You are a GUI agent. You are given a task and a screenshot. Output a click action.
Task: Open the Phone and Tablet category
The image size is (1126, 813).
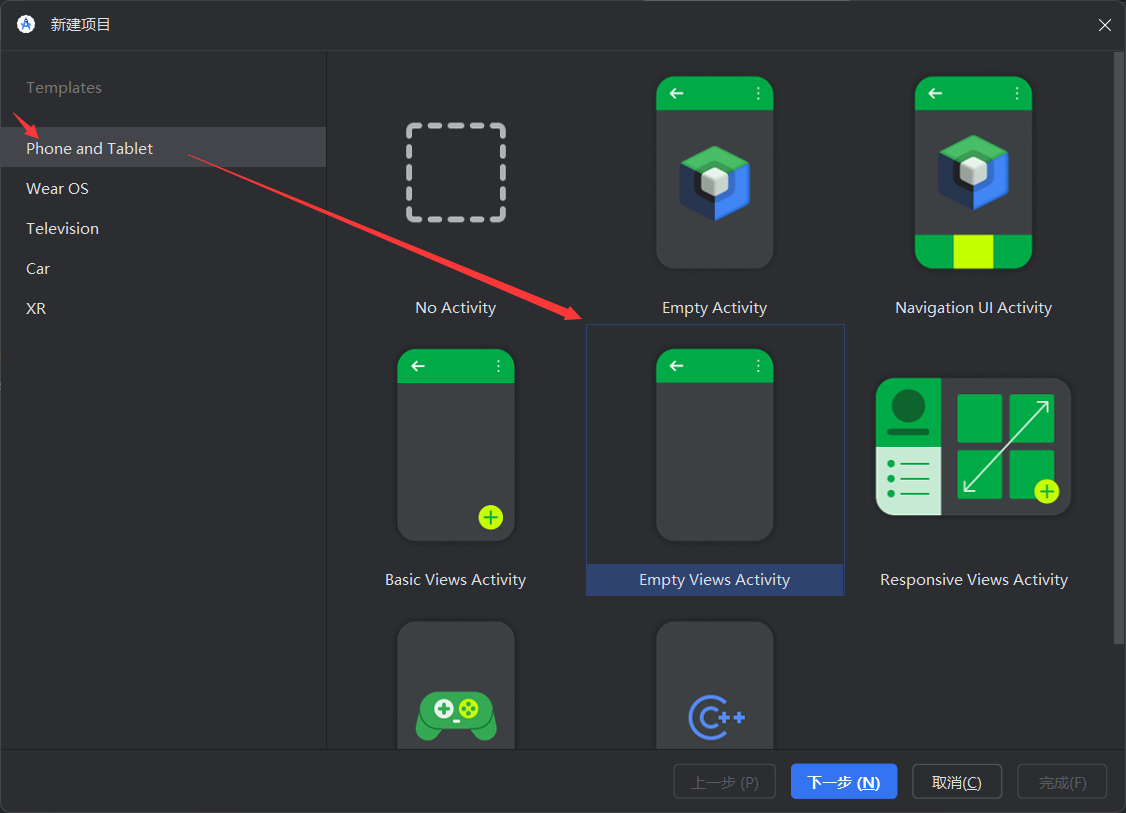[x=163, y=148]
